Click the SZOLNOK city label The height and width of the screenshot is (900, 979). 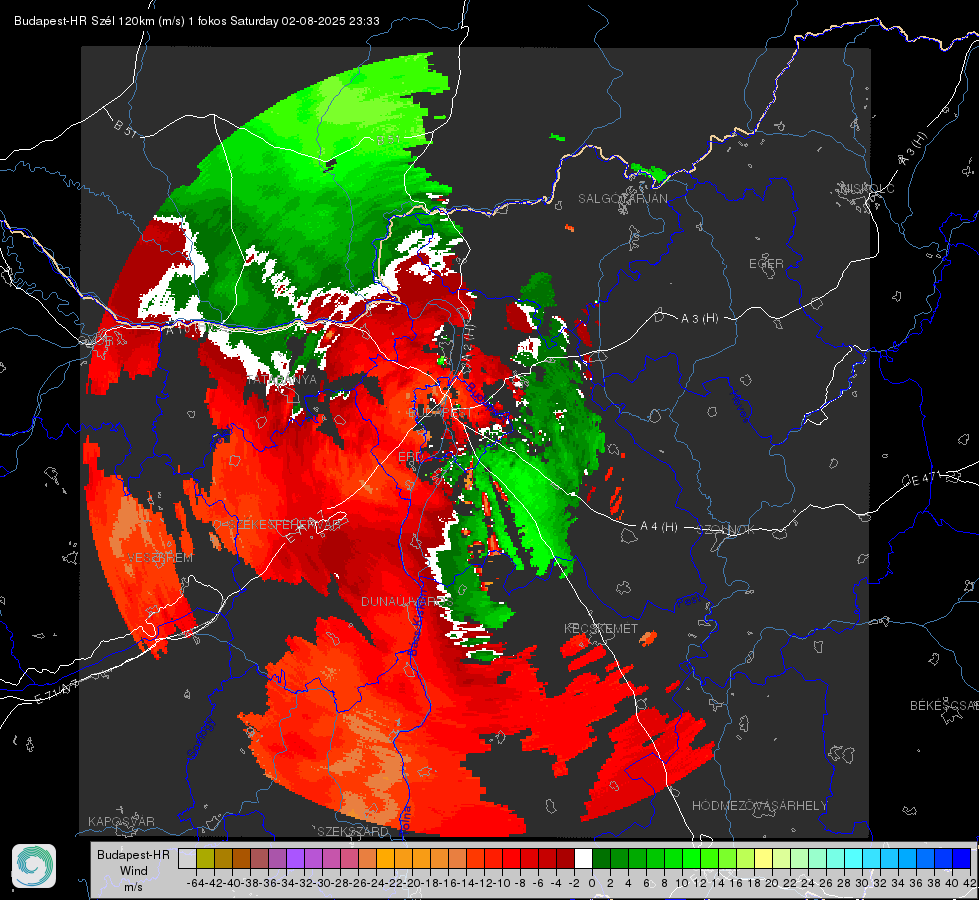[x=727, y=530]
